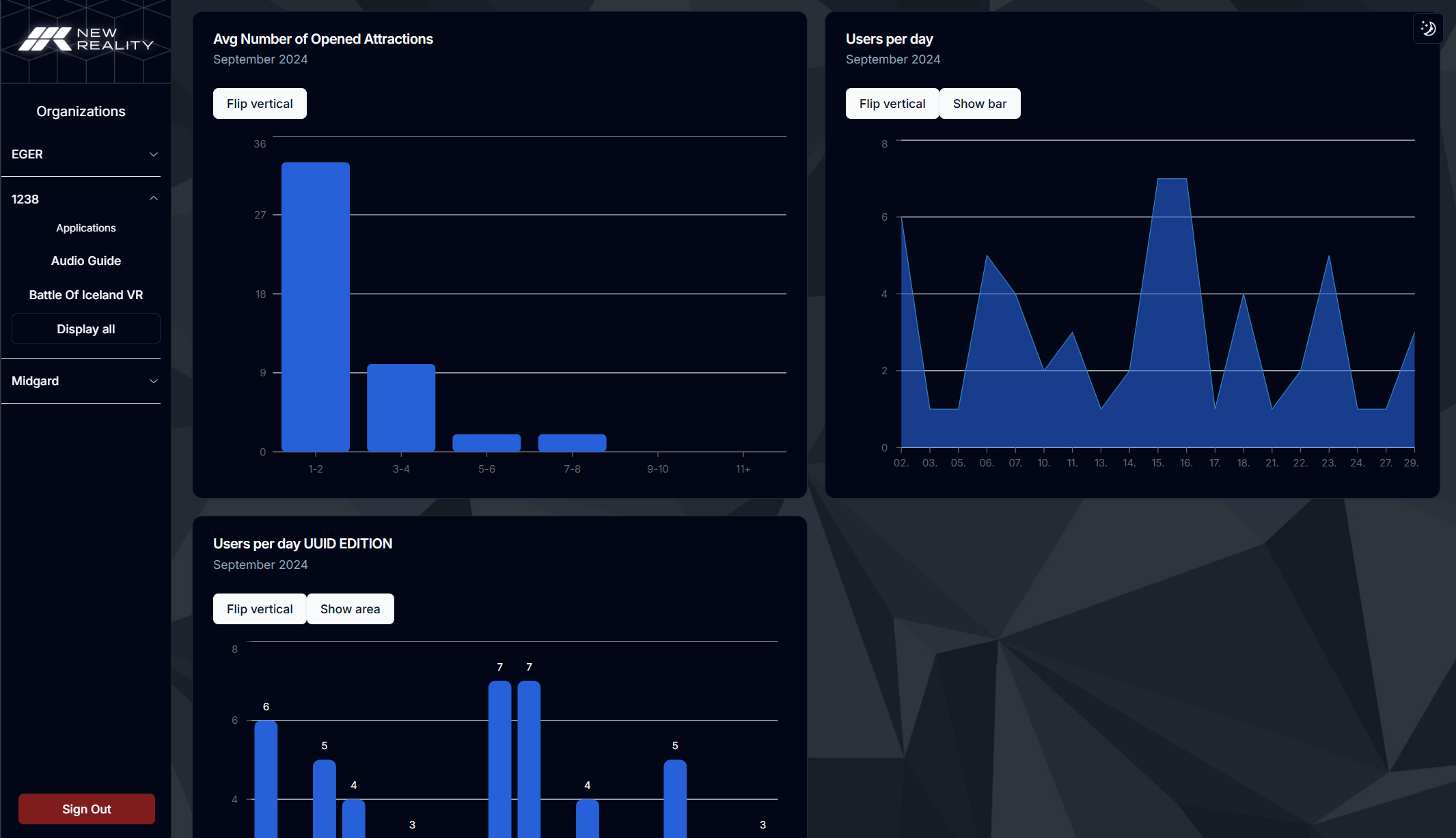Viewport: 1456px width, 838px height.
Task: Click the New Reality logo
Action: 86,40
